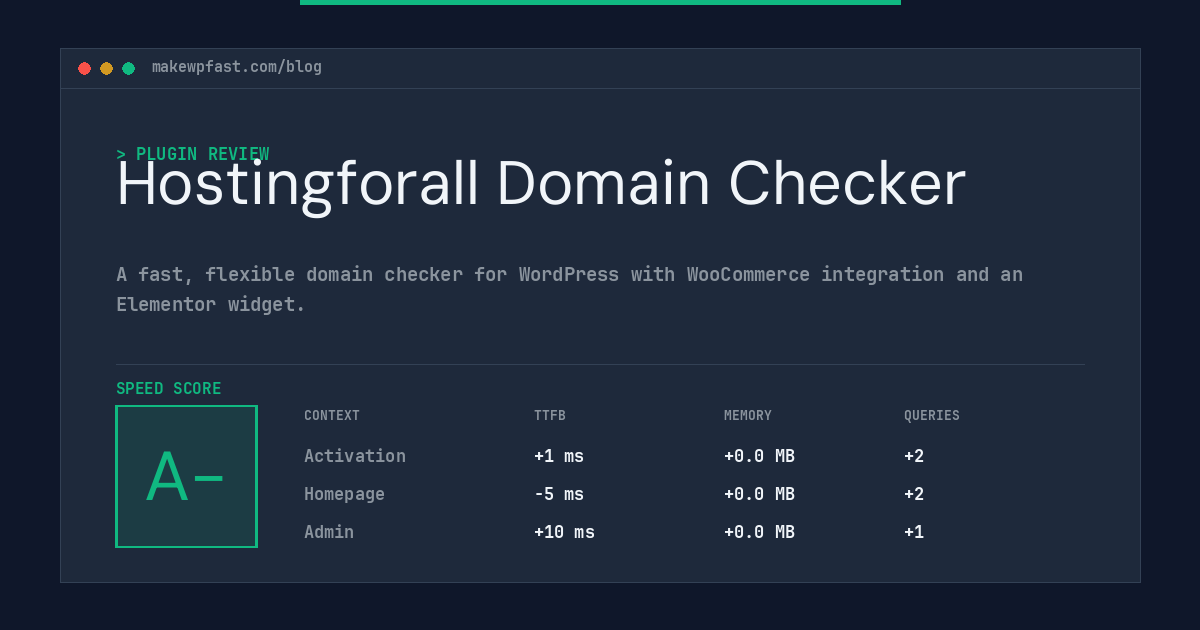Click Admin queries '+1' value
This screenshot has width=1200, height=630.
(914, 532)
